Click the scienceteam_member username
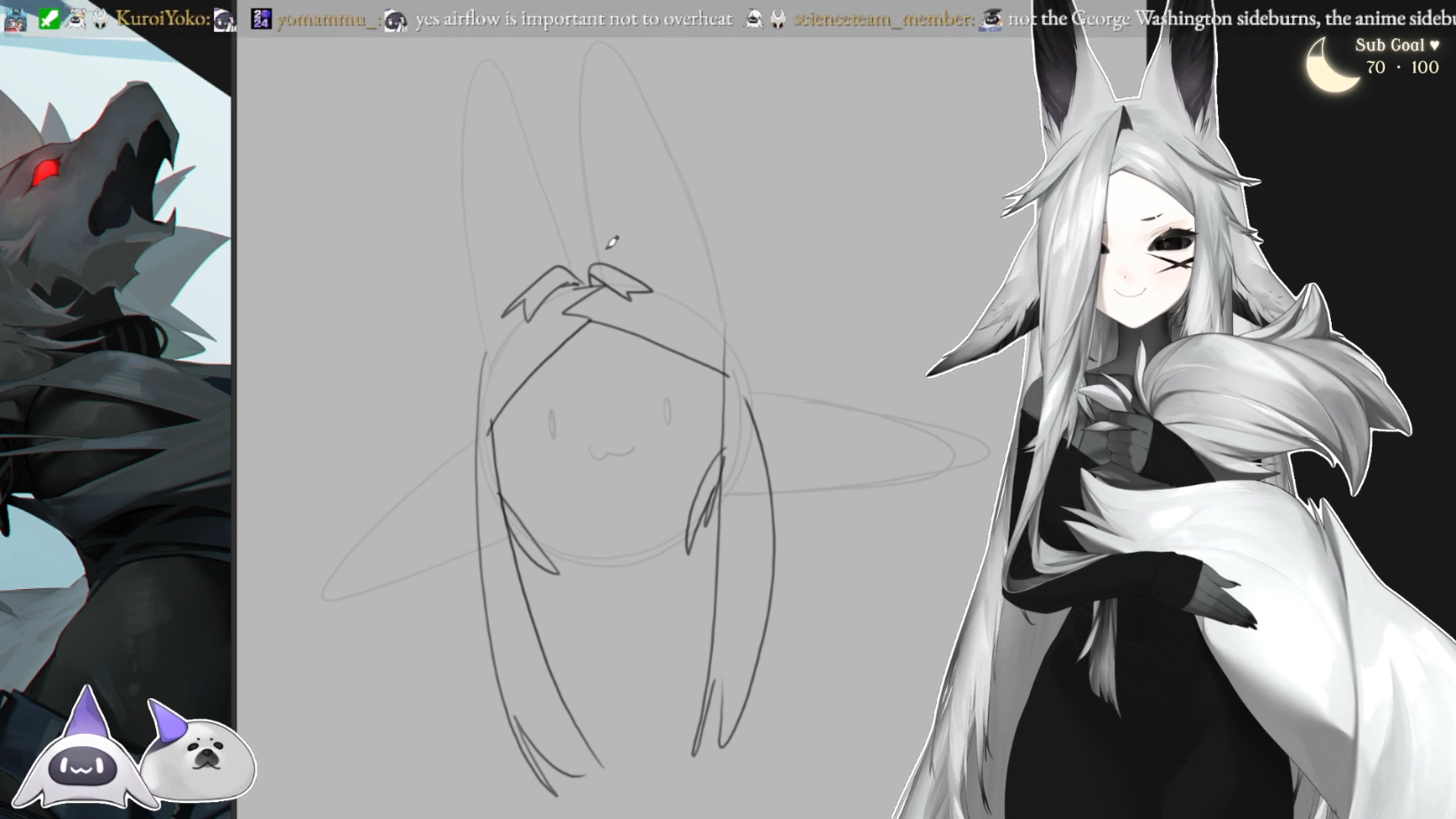1456x819 pixels. (882, 19)
